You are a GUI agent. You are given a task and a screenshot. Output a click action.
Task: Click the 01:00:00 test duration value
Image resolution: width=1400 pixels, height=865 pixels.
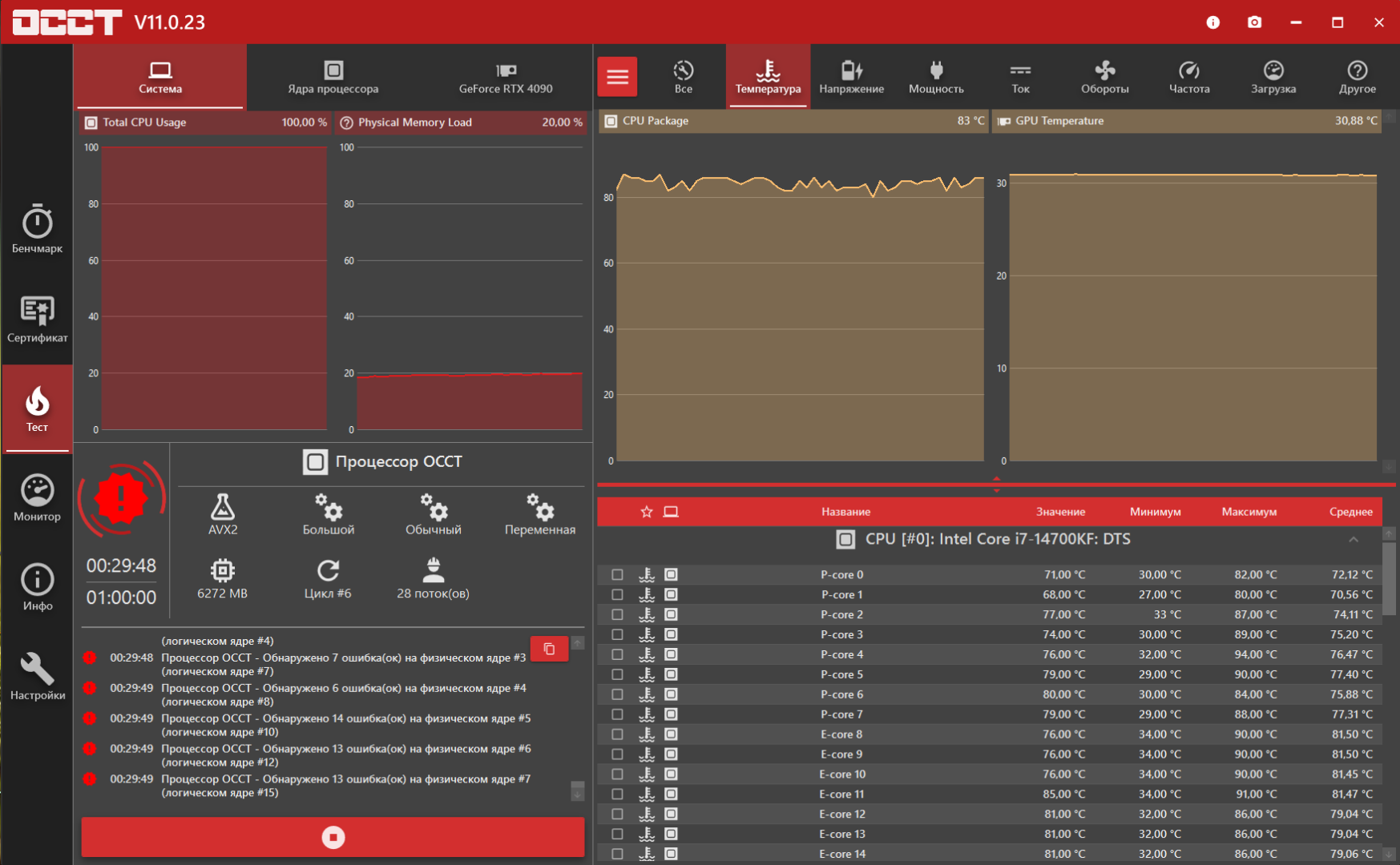(x=121, y=597)
